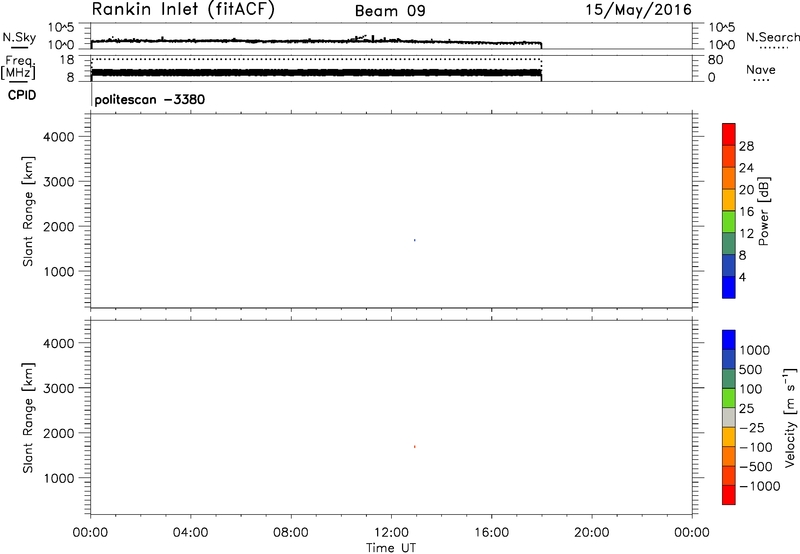The height and width of the screenshot is (554, 800).
Task: Click the 'Time UT' axis label
Action: 391,548
